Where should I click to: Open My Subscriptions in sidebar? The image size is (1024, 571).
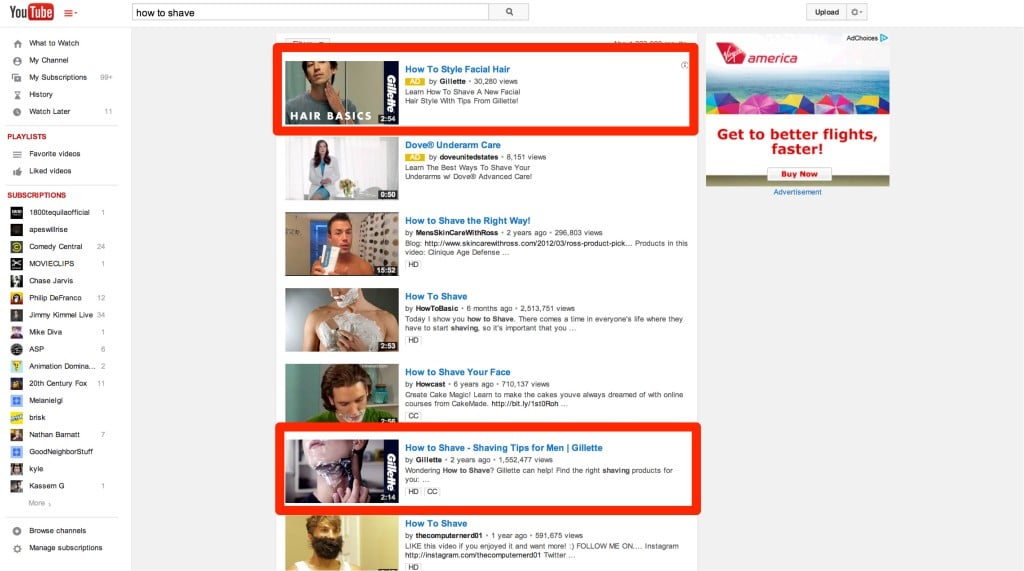click(x=57, y=77)
